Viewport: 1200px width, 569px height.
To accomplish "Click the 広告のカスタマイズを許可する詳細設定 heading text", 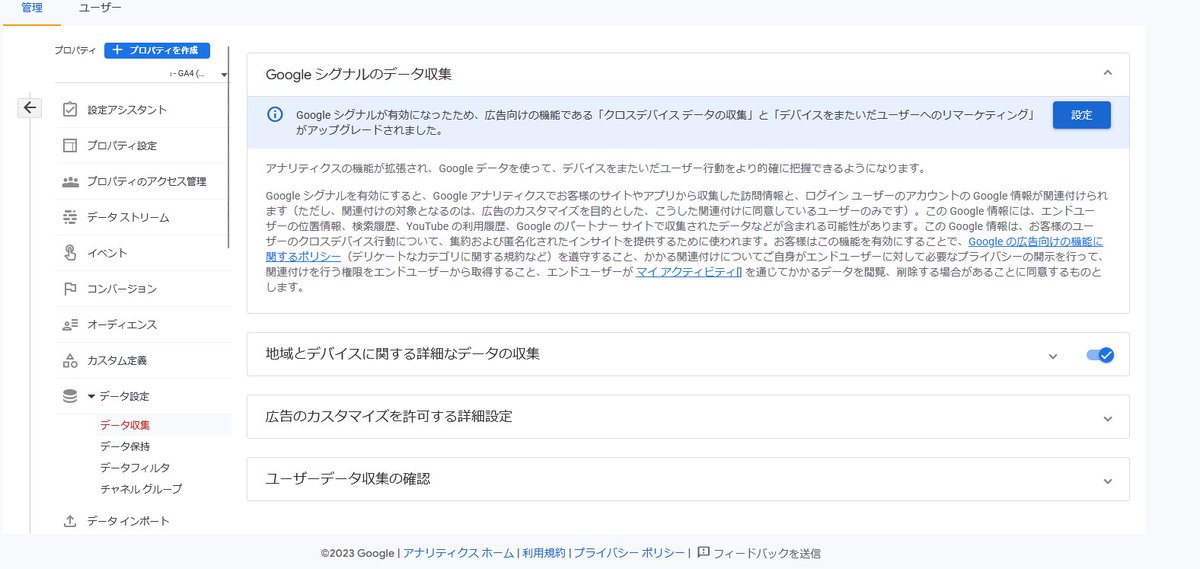I will [389, 416].
